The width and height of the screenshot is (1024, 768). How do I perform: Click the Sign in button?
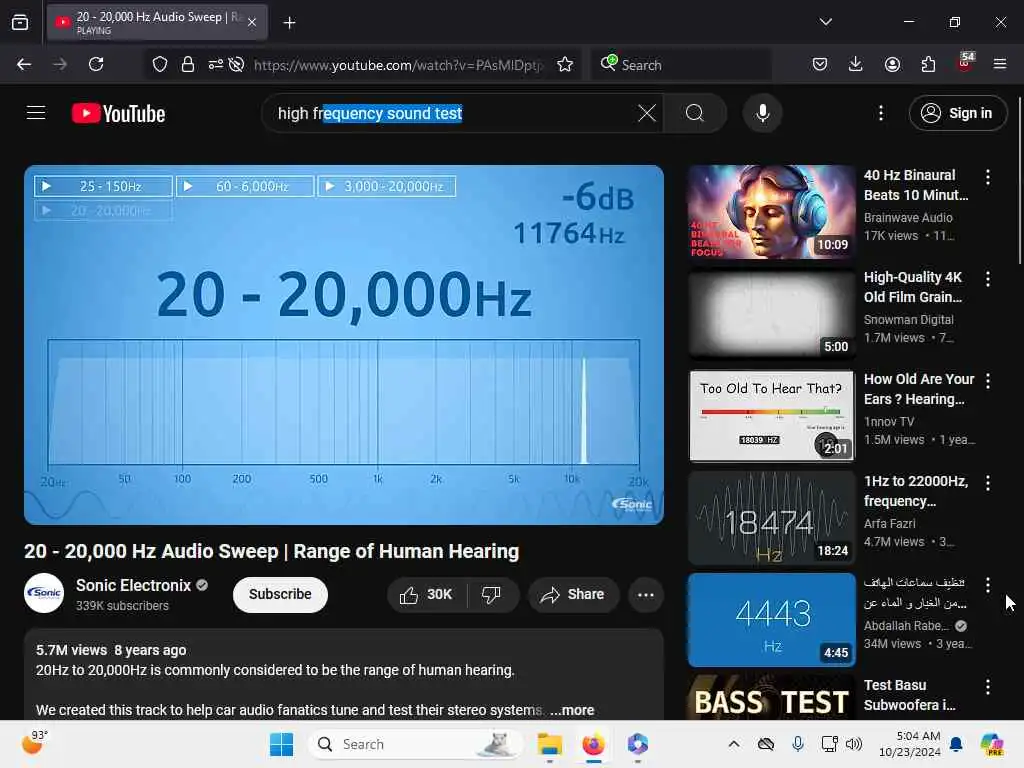pos(957,113)
